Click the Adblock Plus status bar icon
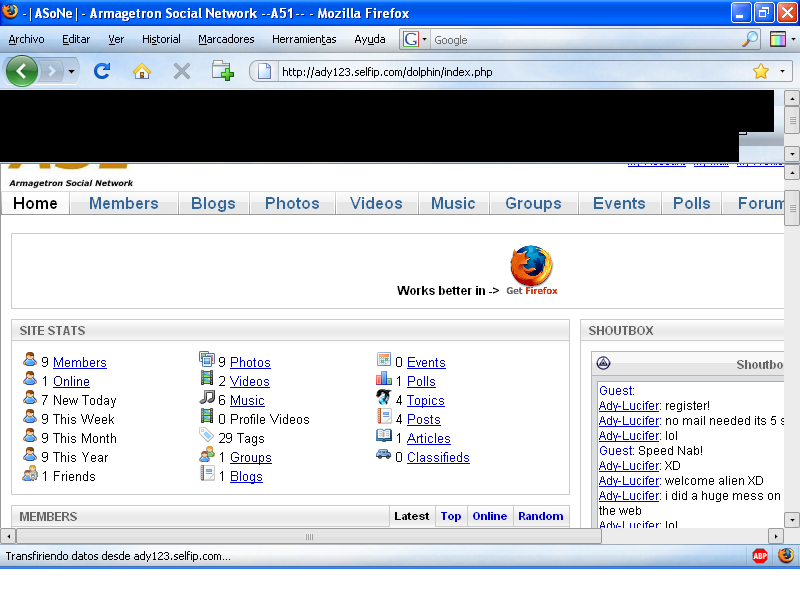800x600 pixels. pyautogui.click(x=760, y=556)
